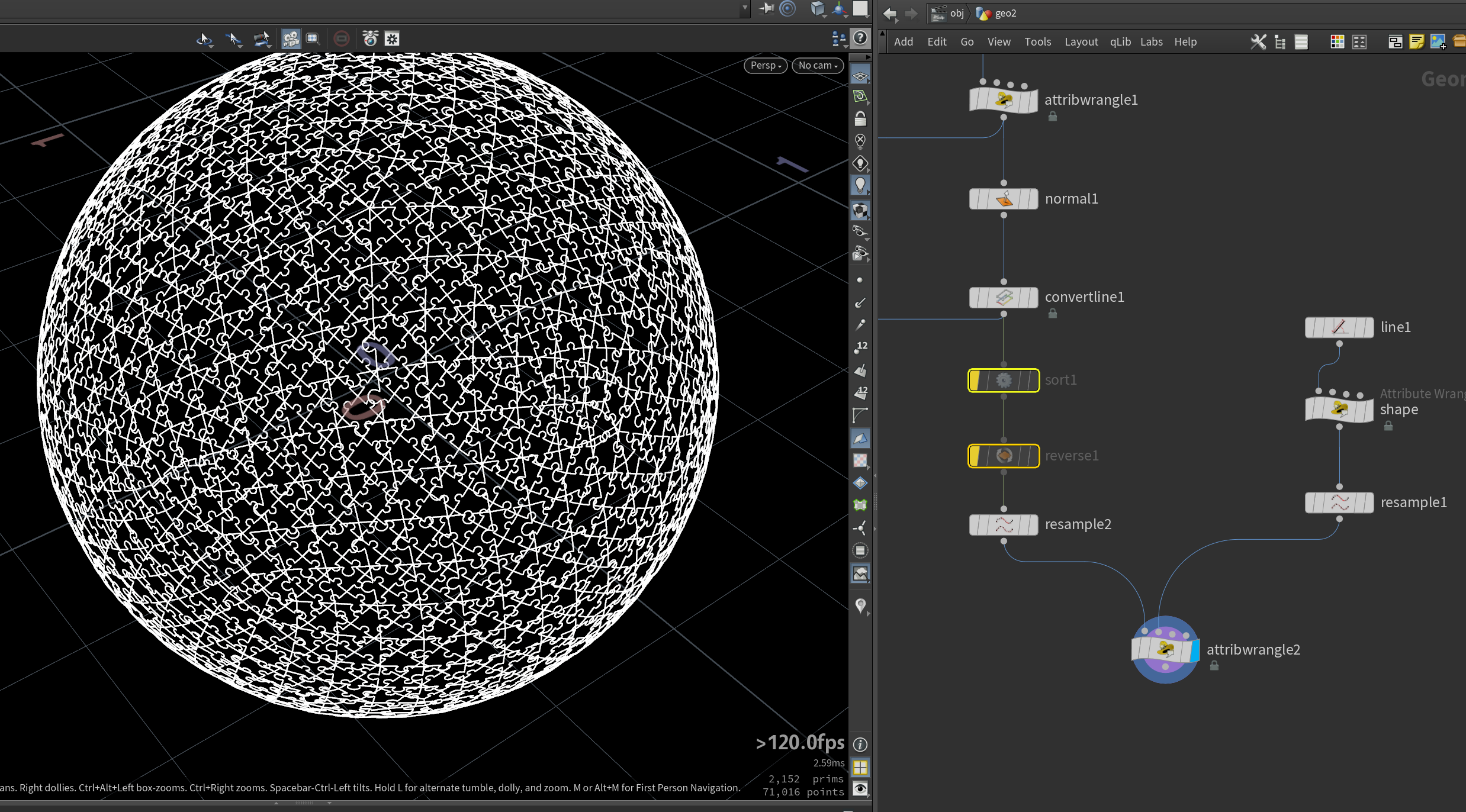Screen dimensions: 1466x812
Task: Toggle the background image landscape icon
Action: click(860, 573)
